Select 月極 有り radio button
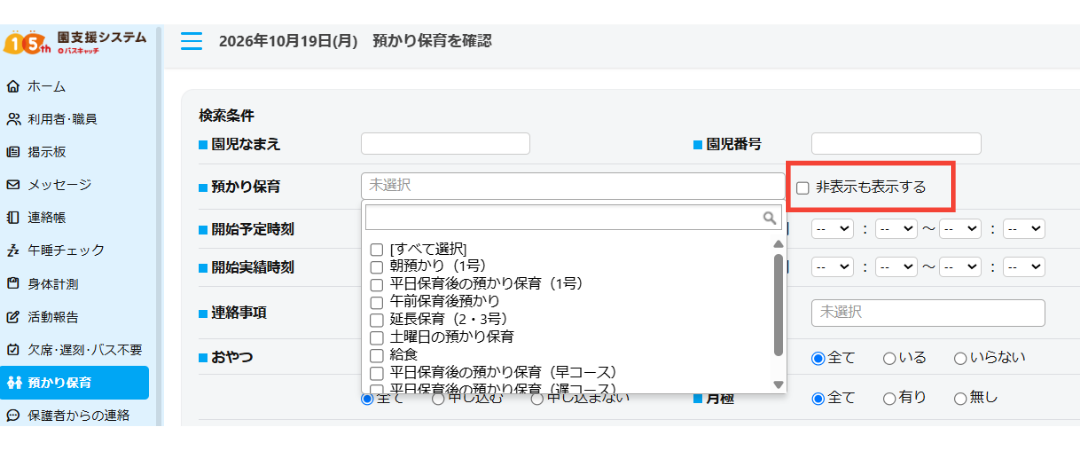1080x450 pixels. pyautogui.click(x=889, y=399)
